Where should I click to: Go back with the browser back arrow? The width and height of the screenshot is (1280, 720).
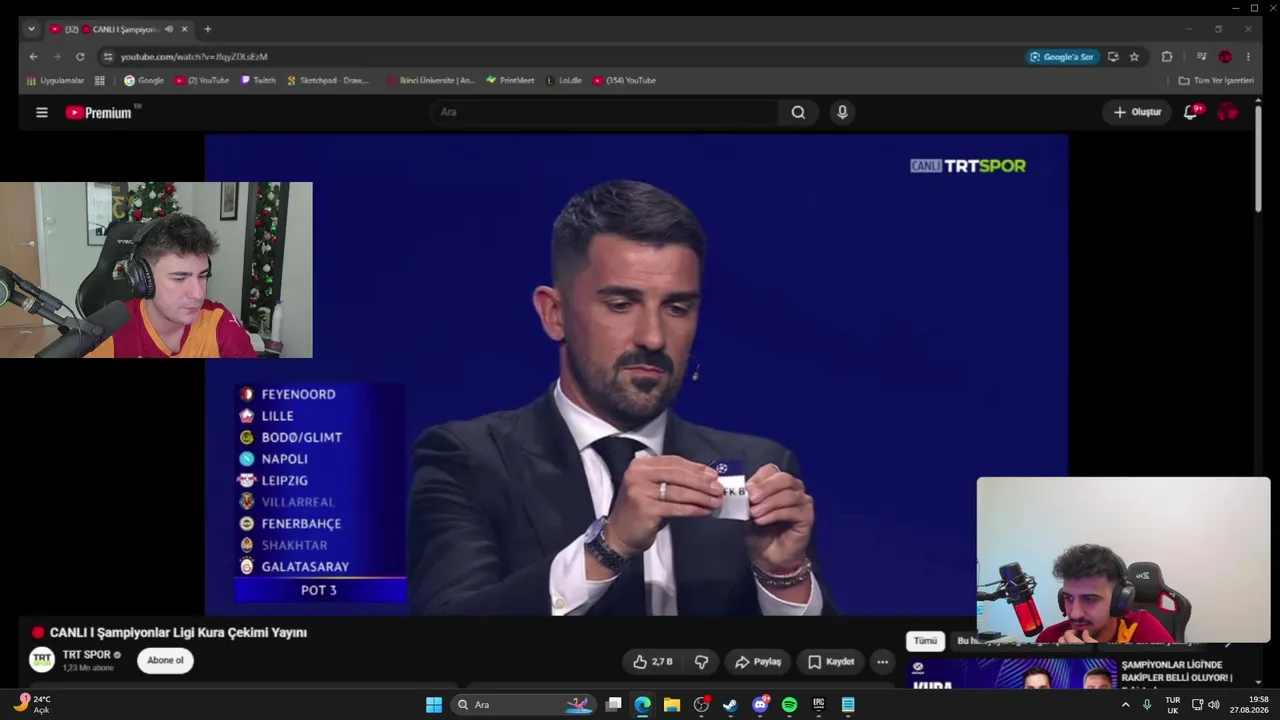(33, 57)
